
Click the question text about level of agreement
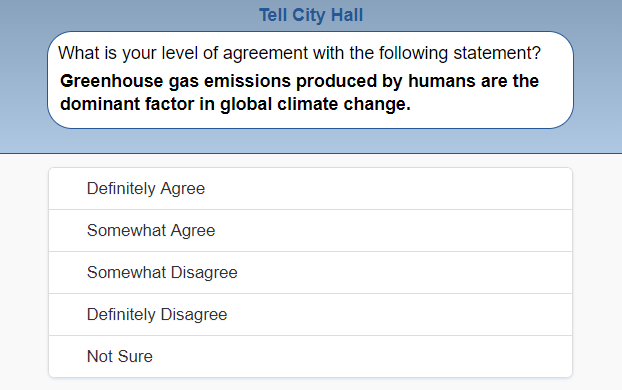click(299, 53)
